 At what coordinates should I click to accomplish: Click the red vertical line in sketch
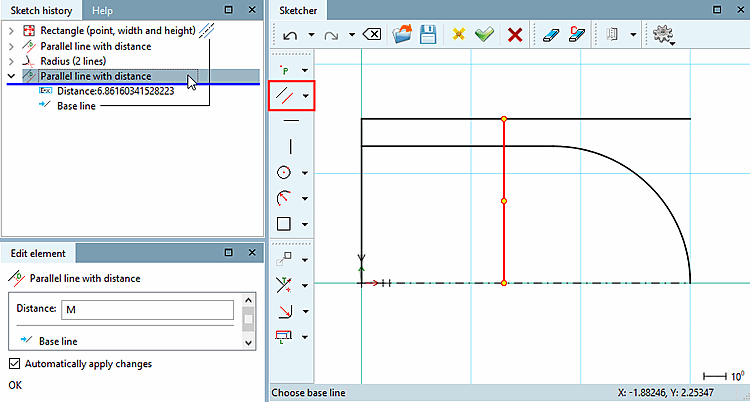[x=504, y=158]
